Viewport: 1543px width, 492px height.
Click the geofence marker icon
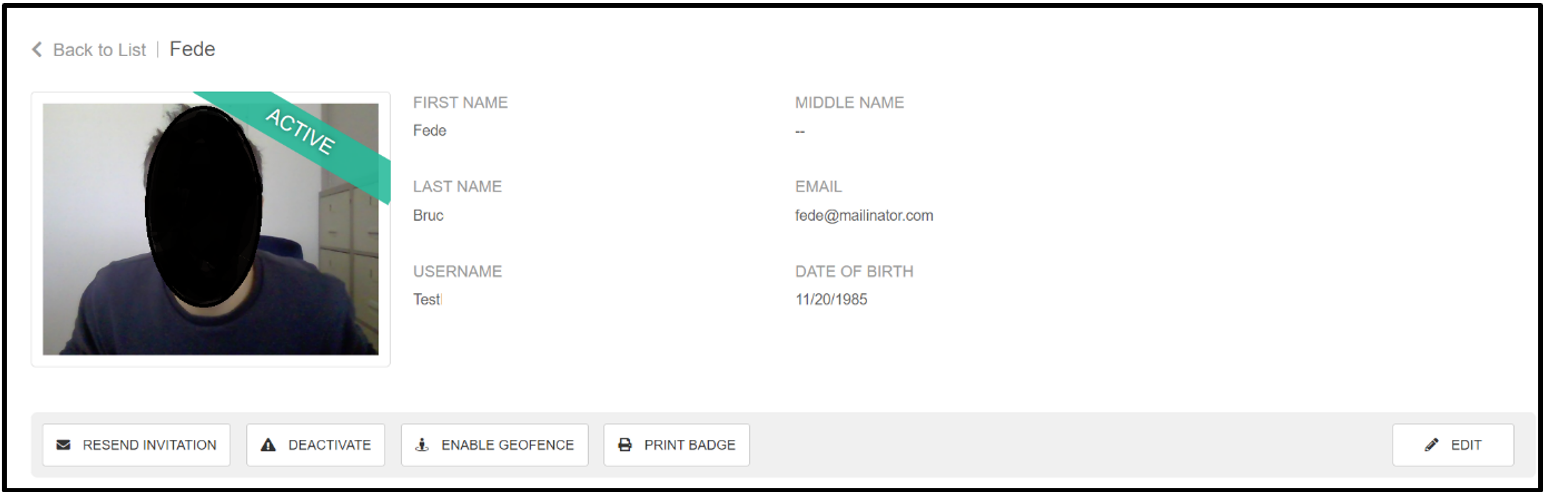tap(422, 445)
